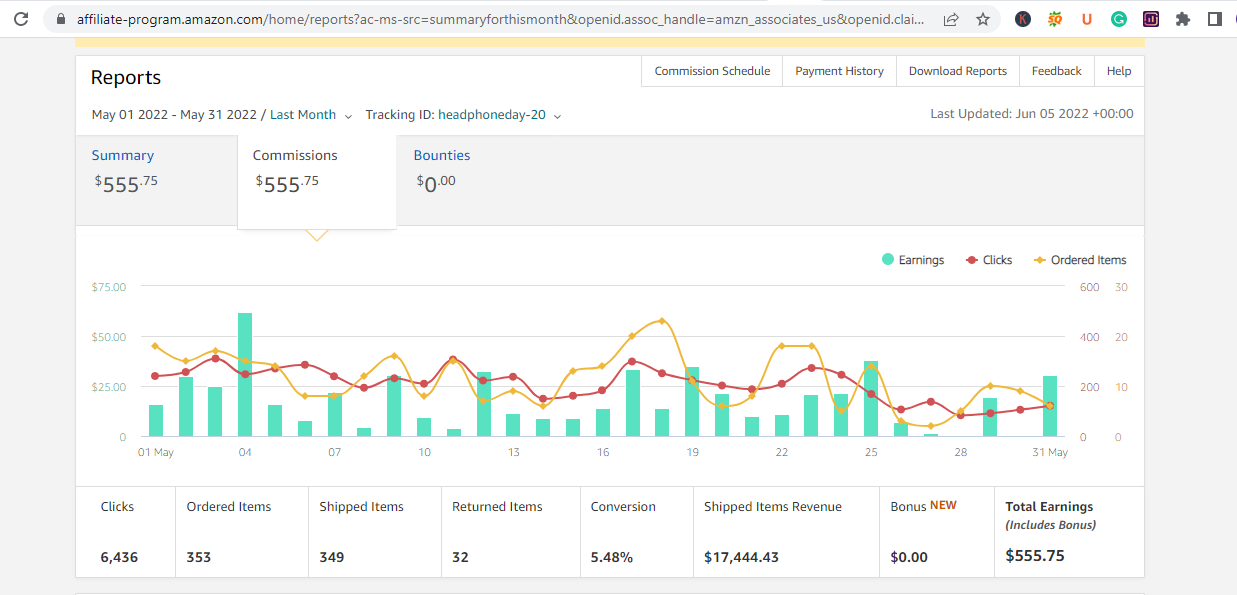Image resolution: width=1237 pixels, height=595 pixels.
Task: Click Download Reports
Action: click(x=958, y=71)
